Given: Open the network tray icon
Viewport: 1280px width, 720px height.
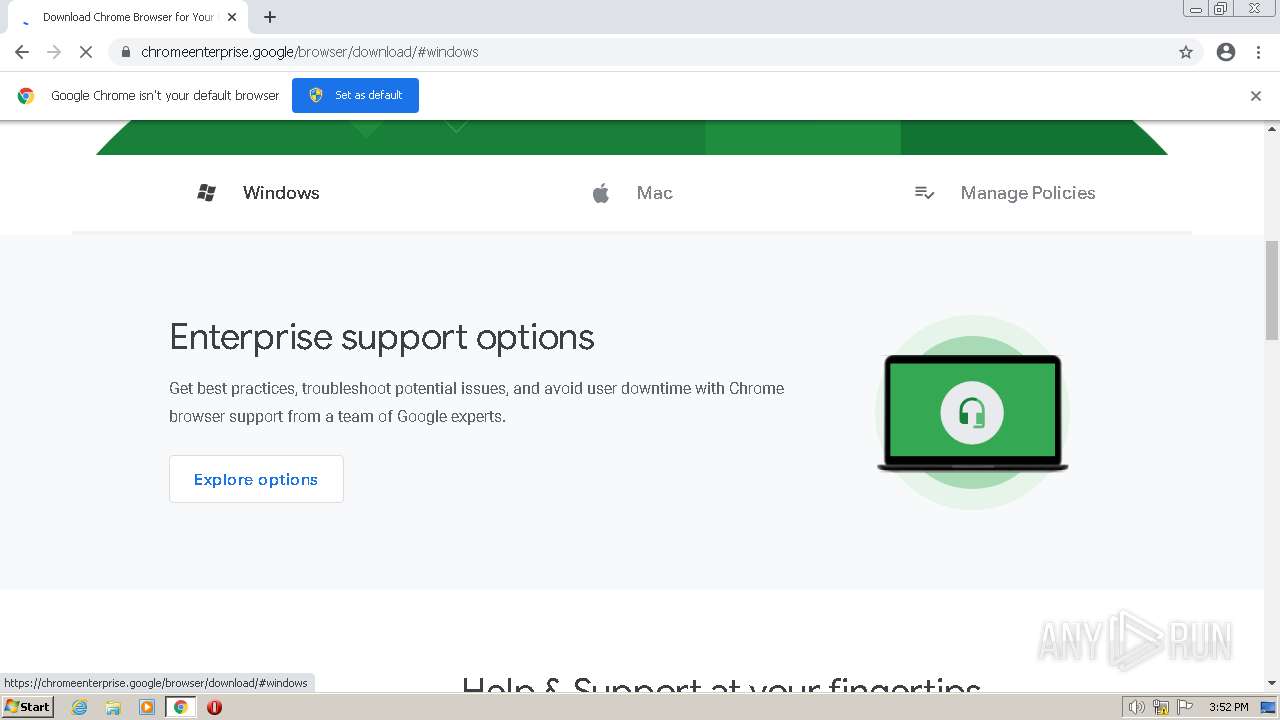Looking at the screenshot, I should 1161,707.
